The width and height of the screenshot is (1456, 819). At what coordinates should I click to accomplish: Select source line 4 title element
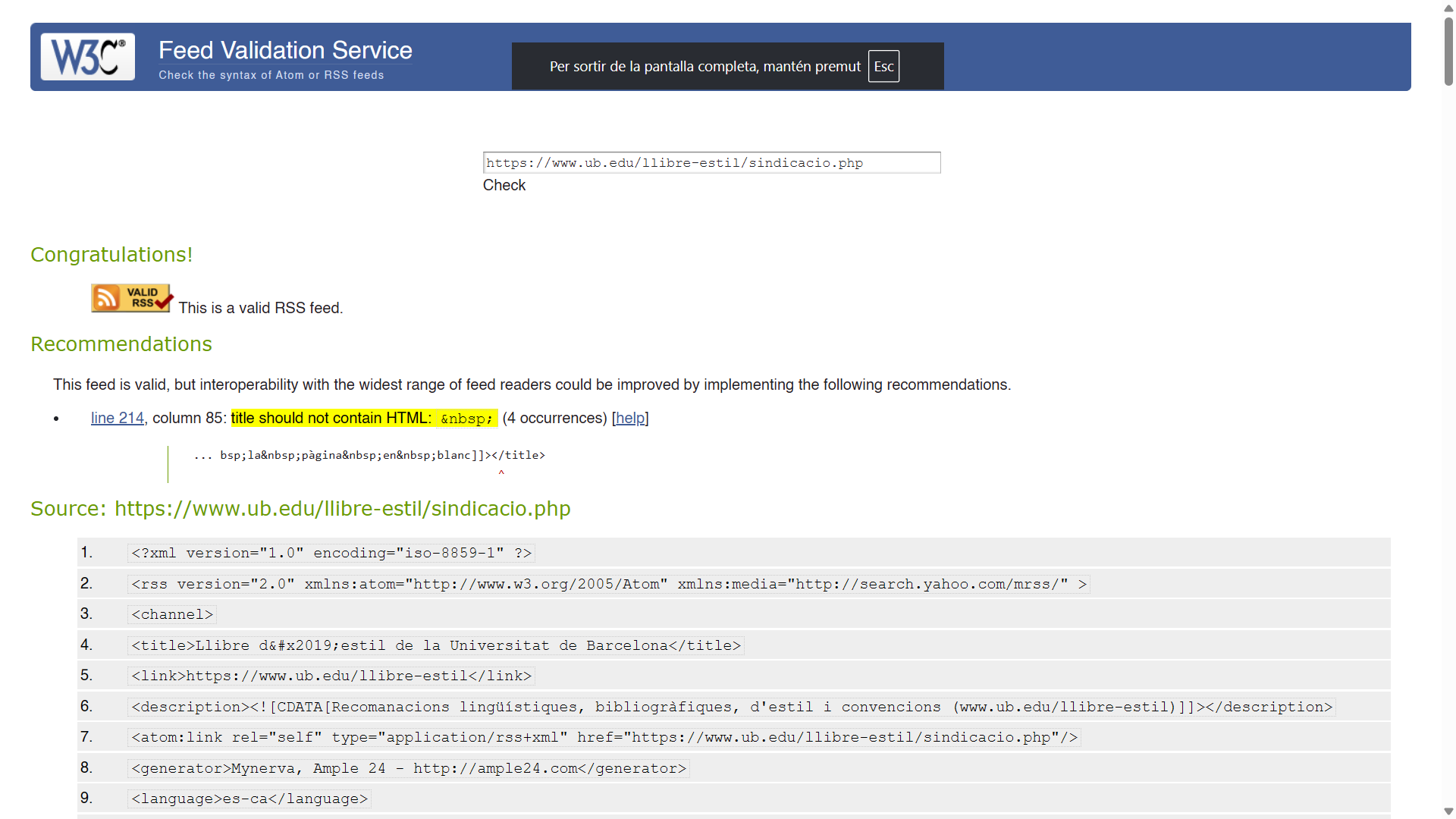point(435,645)
